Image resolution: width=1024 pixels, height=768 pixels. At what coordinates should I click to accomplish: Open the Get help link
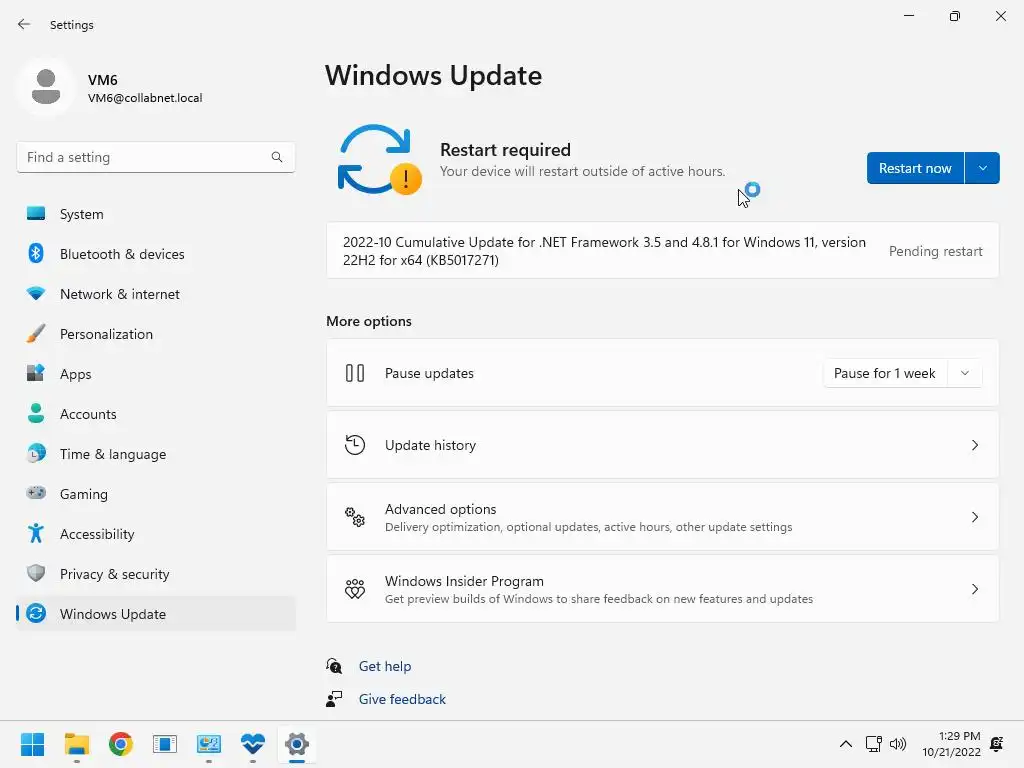(385, 665)
